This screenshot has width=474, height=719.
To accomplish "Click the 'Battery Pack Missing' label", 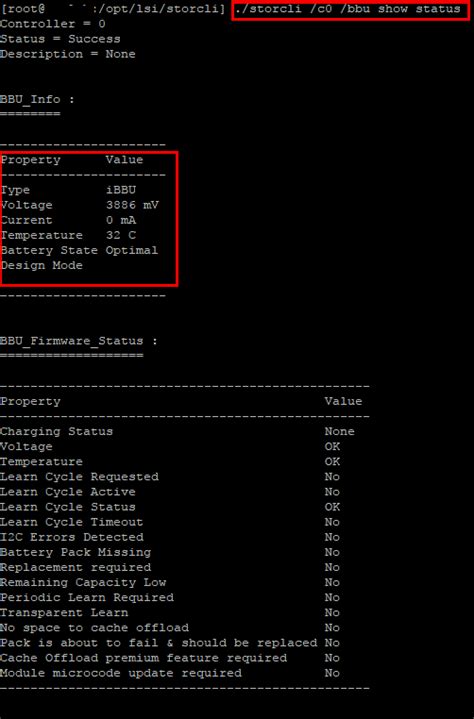I will click(x=75, y=553).
